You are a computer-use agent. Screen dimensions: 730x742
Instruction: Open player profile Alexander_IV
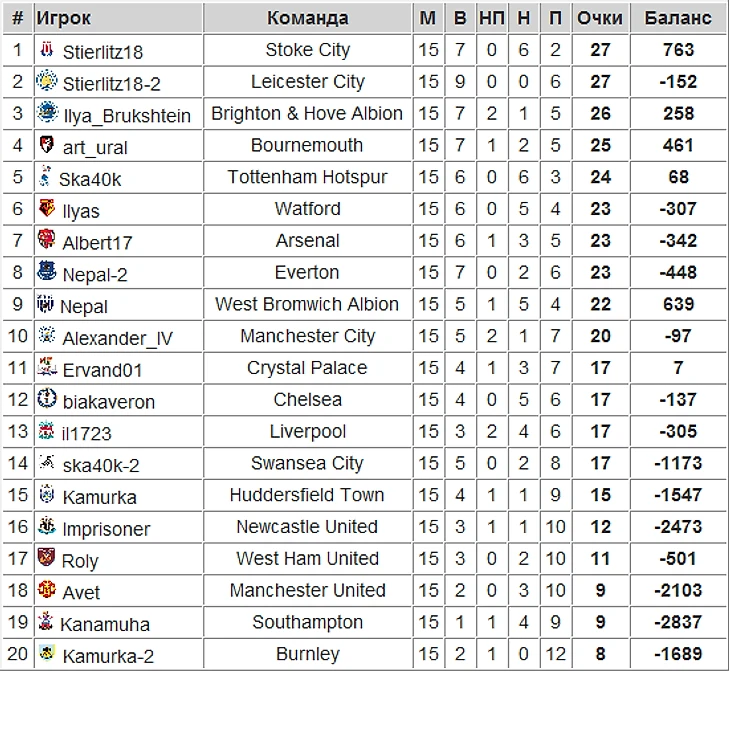[x=117, y=338]
